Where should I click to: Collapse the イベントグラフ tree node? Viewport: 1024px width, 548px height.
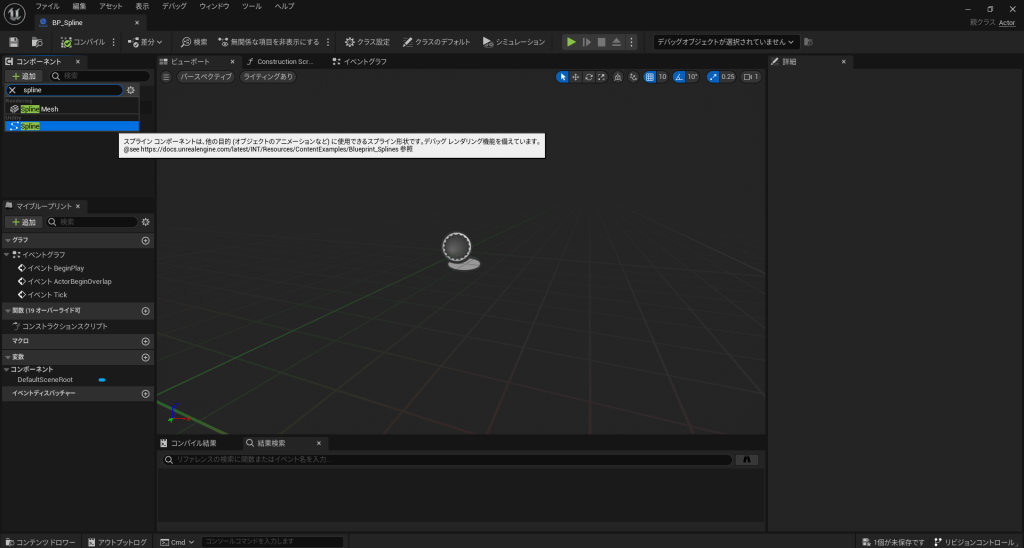click(x=8, y=255)
